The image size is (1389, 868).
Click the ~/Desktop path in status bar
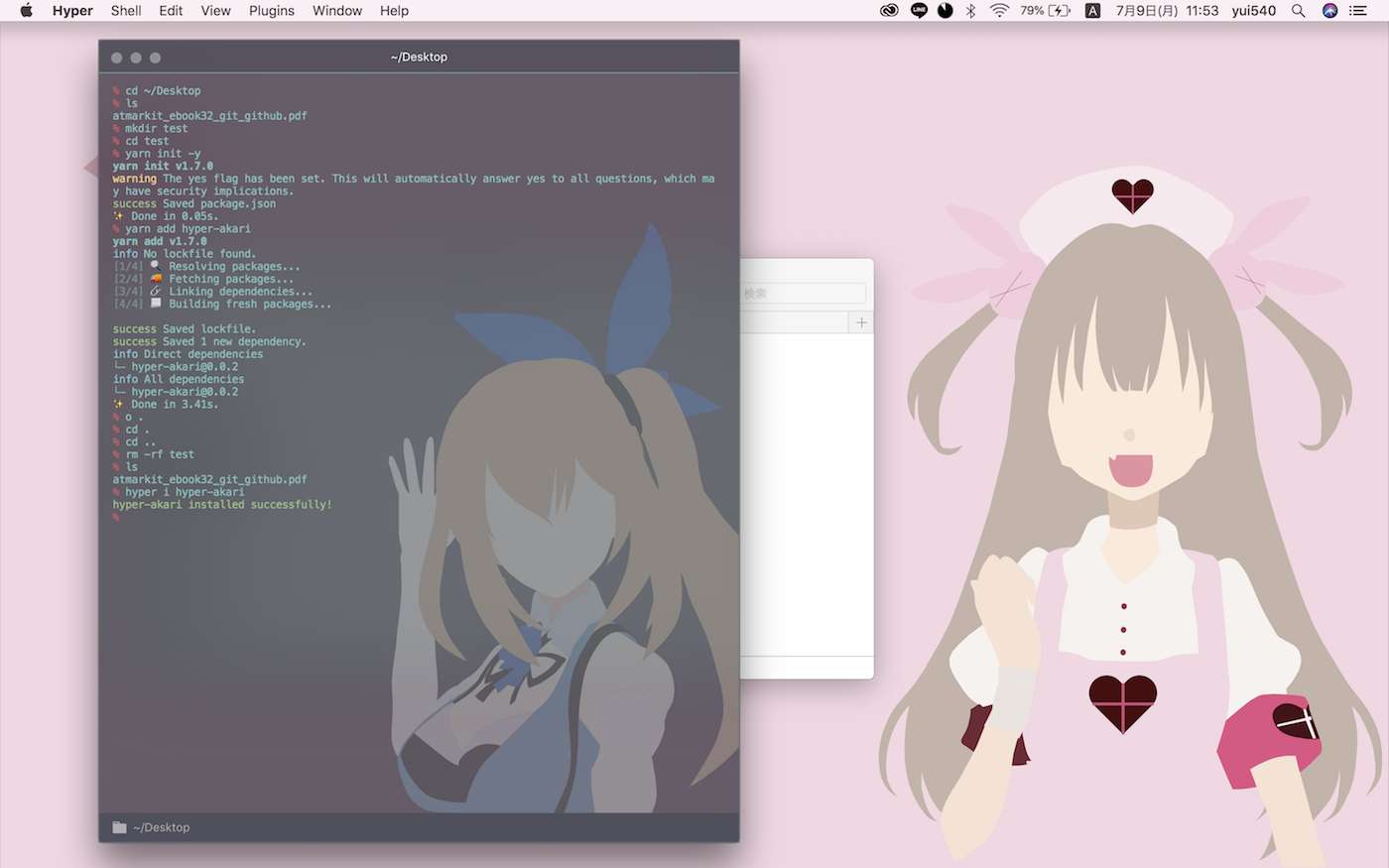pos(162,827)
